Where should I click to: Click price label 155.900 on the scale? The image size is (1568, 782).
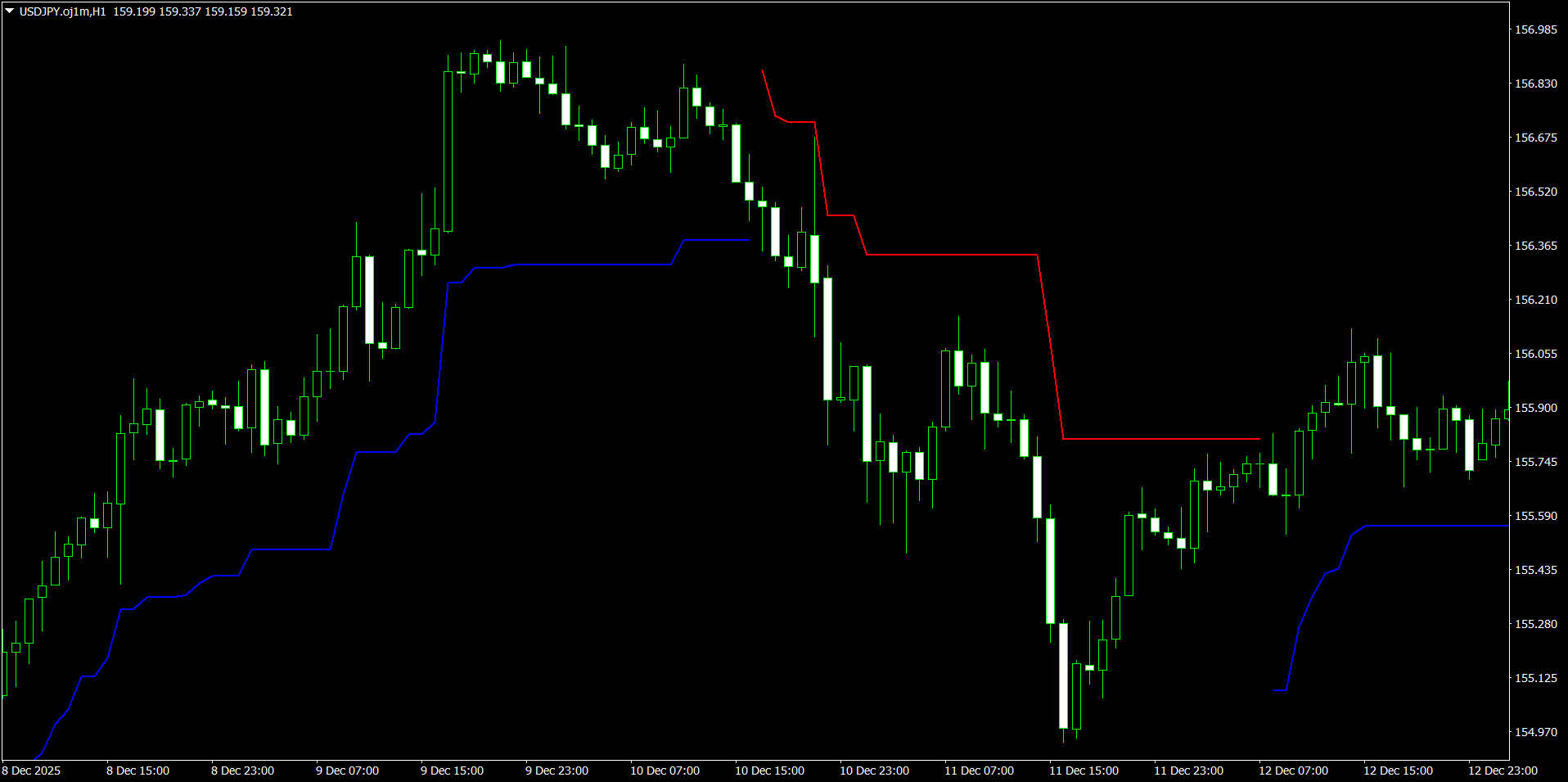click(x=1535, y=408)
